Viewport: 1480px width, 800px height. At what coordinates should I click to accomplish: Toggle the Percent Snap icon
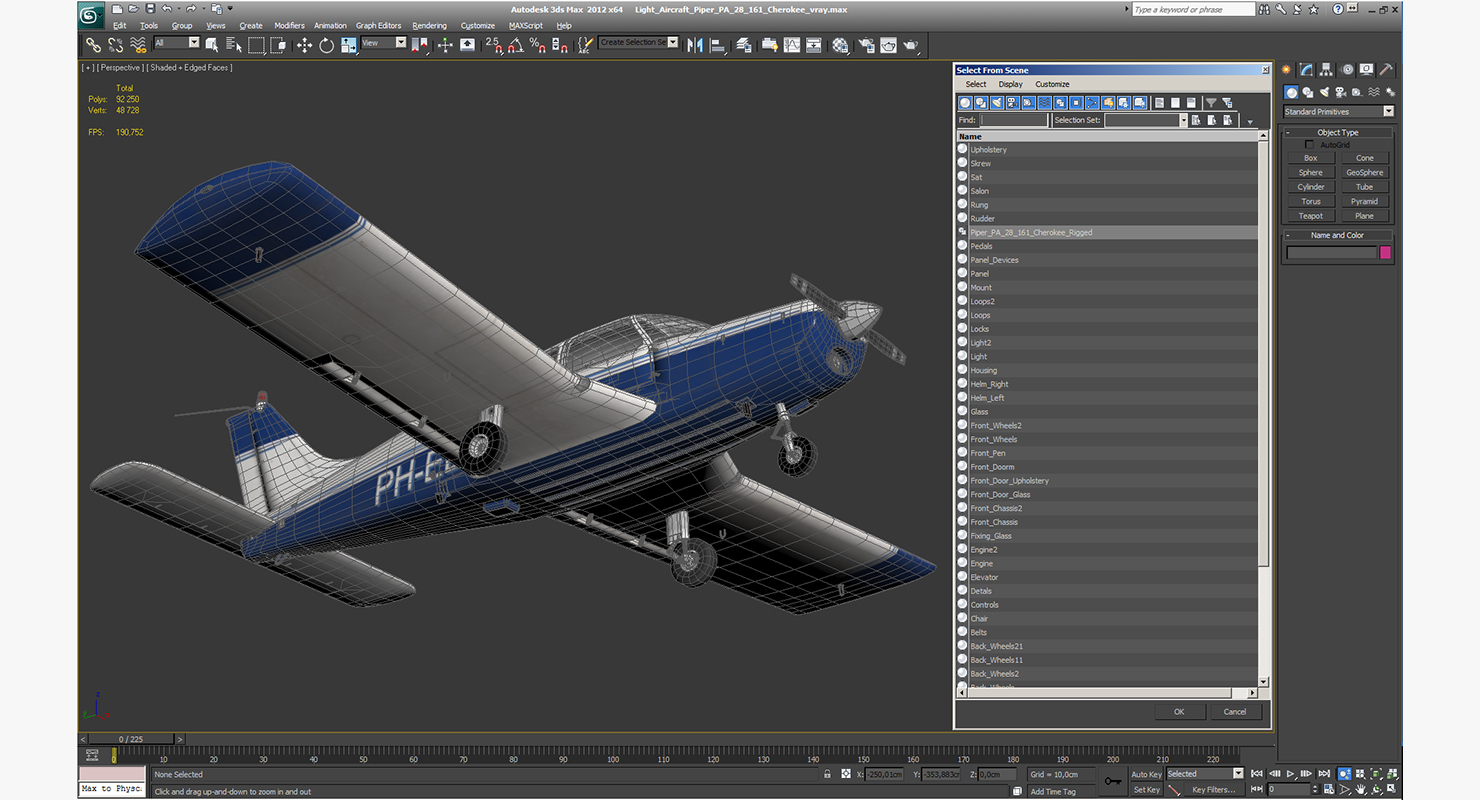click(x=537, y=45)
